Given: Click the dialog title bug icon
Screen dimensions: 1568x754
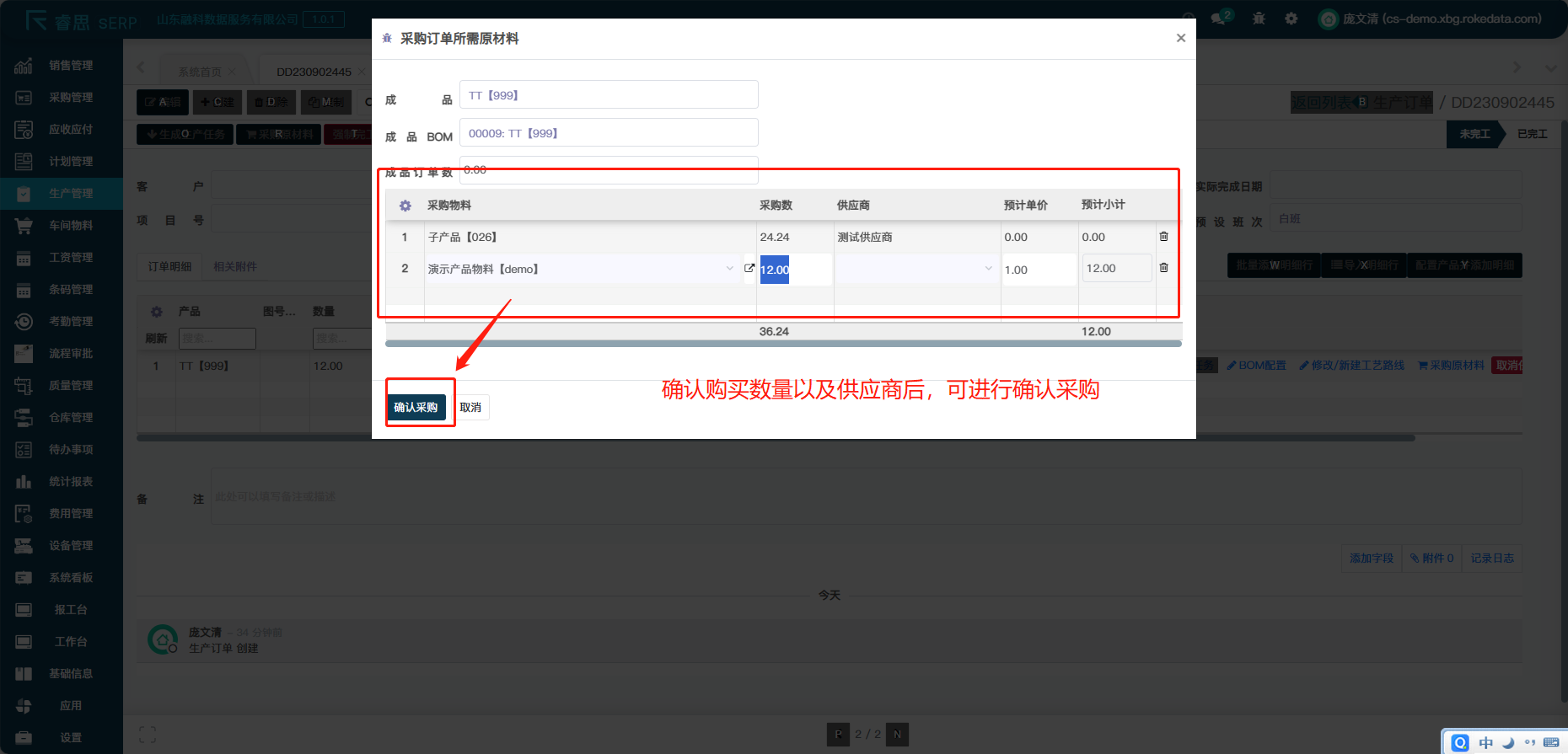Looking at the screenshot, I should pyautogui.click(x=387, y=39).
